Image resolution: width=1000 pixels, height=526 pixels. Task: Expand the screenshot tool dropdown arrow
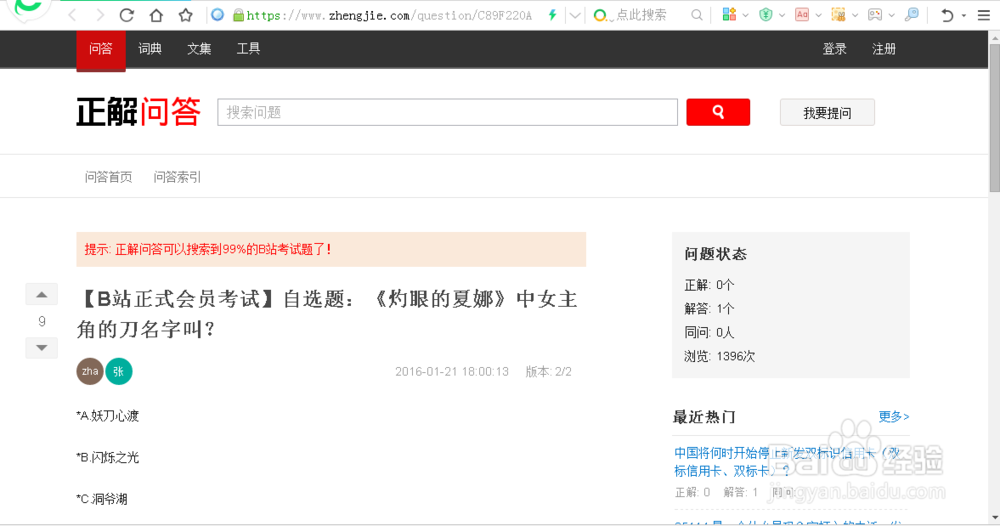855,15
